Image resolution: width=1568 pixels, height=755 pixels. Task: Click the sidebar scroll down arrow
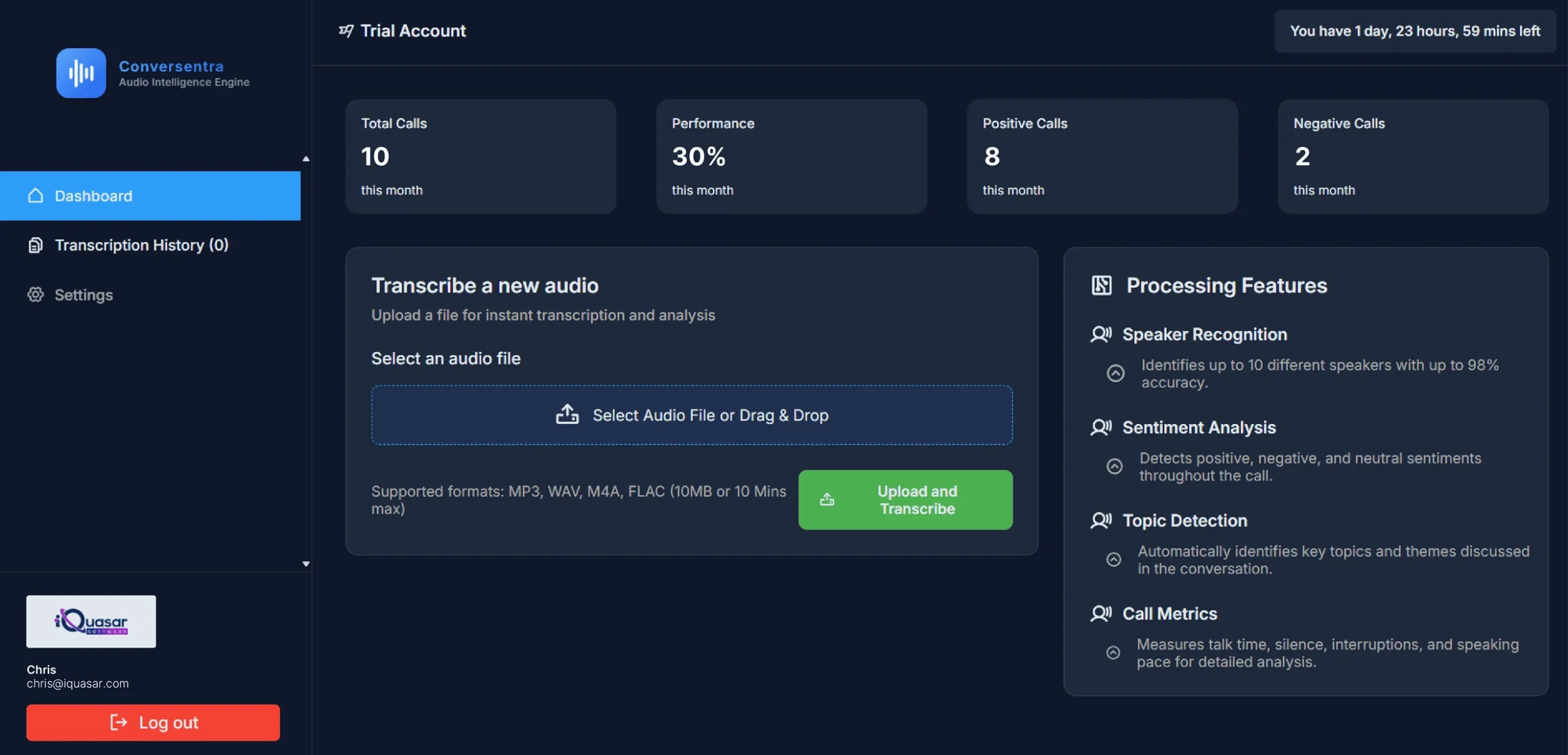[x=306, y=564]
